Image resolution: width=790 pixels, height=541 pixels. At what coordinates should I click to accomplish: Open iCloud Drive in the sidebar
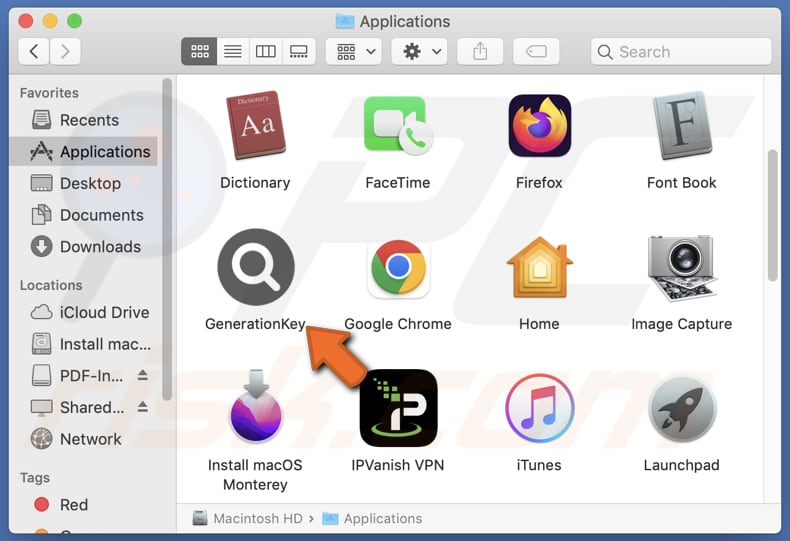tap(84, 312)
